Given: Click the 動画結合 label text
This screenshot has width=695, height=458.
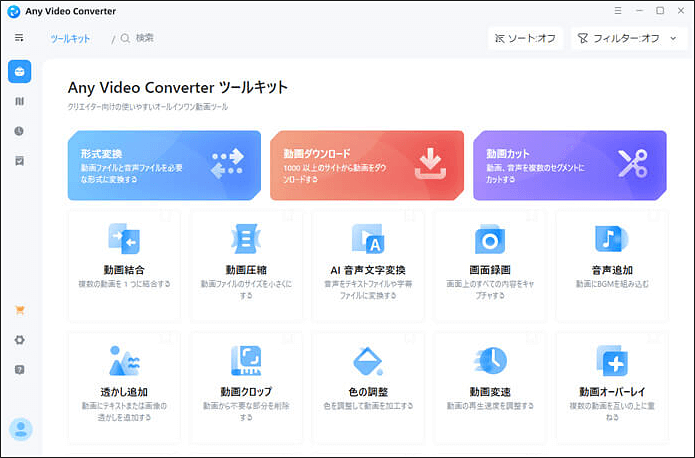Looking at the screenshot, I should tap(124, 270).
